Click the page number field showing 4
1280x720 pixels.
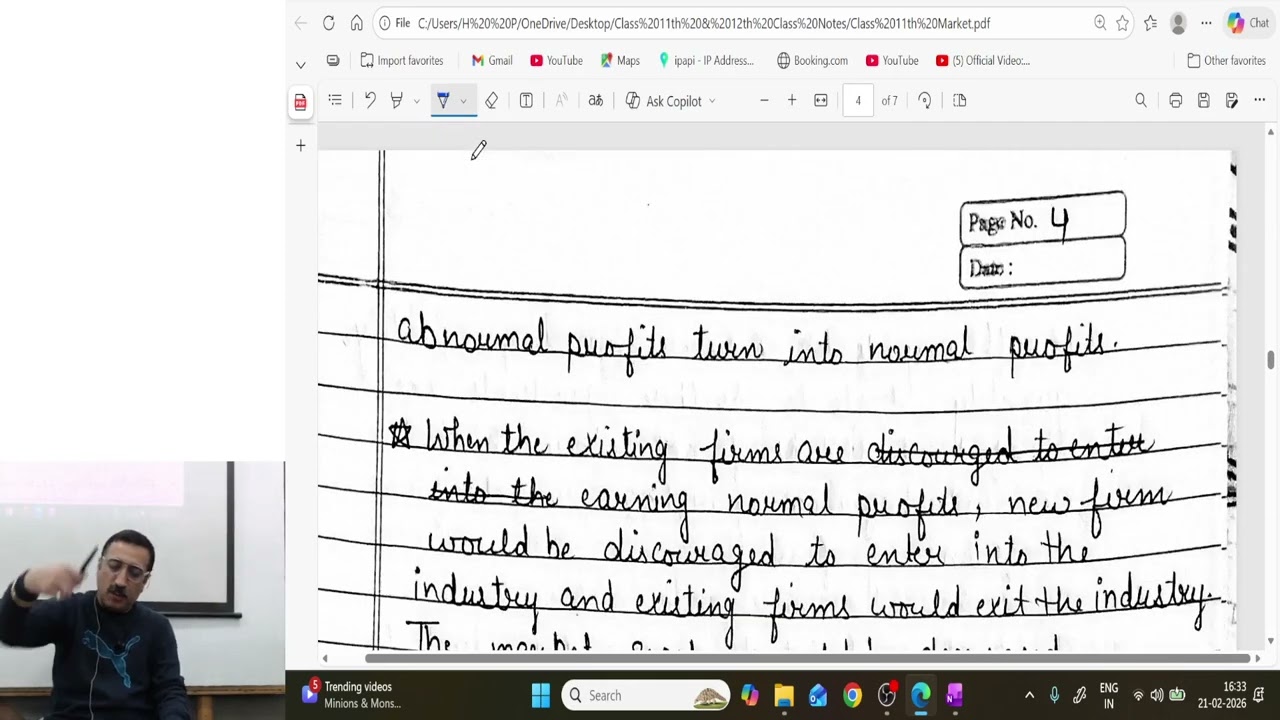click(x=858, y=100)
